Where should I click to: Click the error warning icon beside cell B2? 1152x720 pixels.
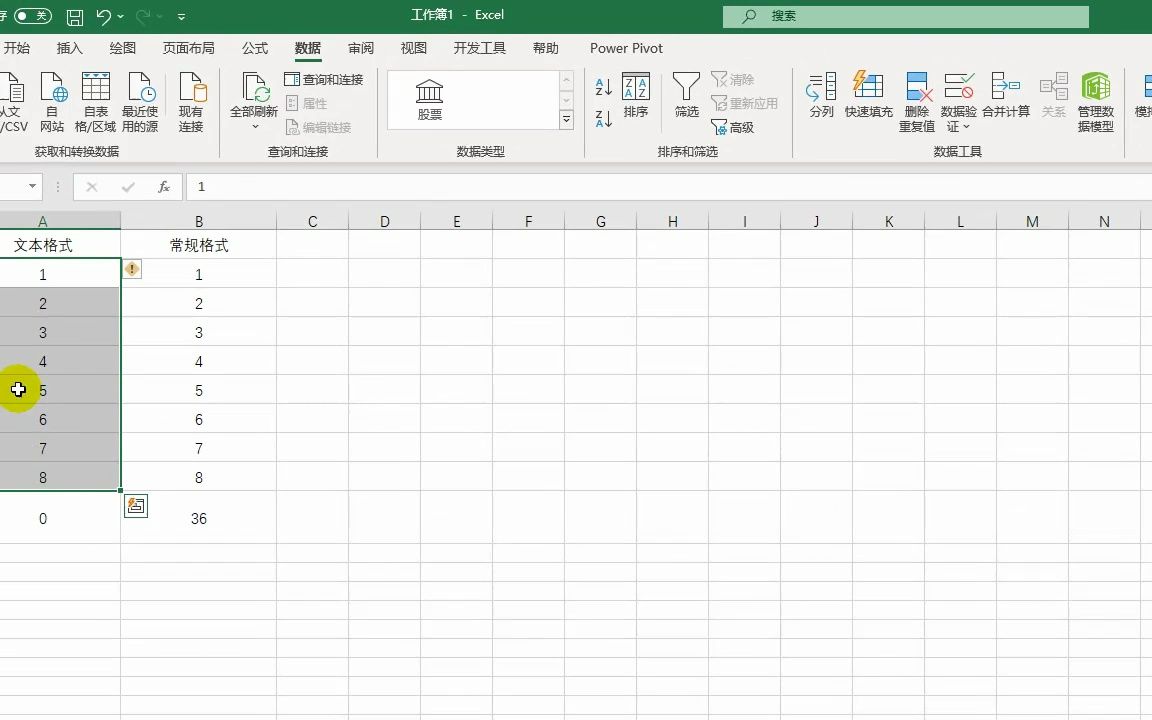(131, 269)
